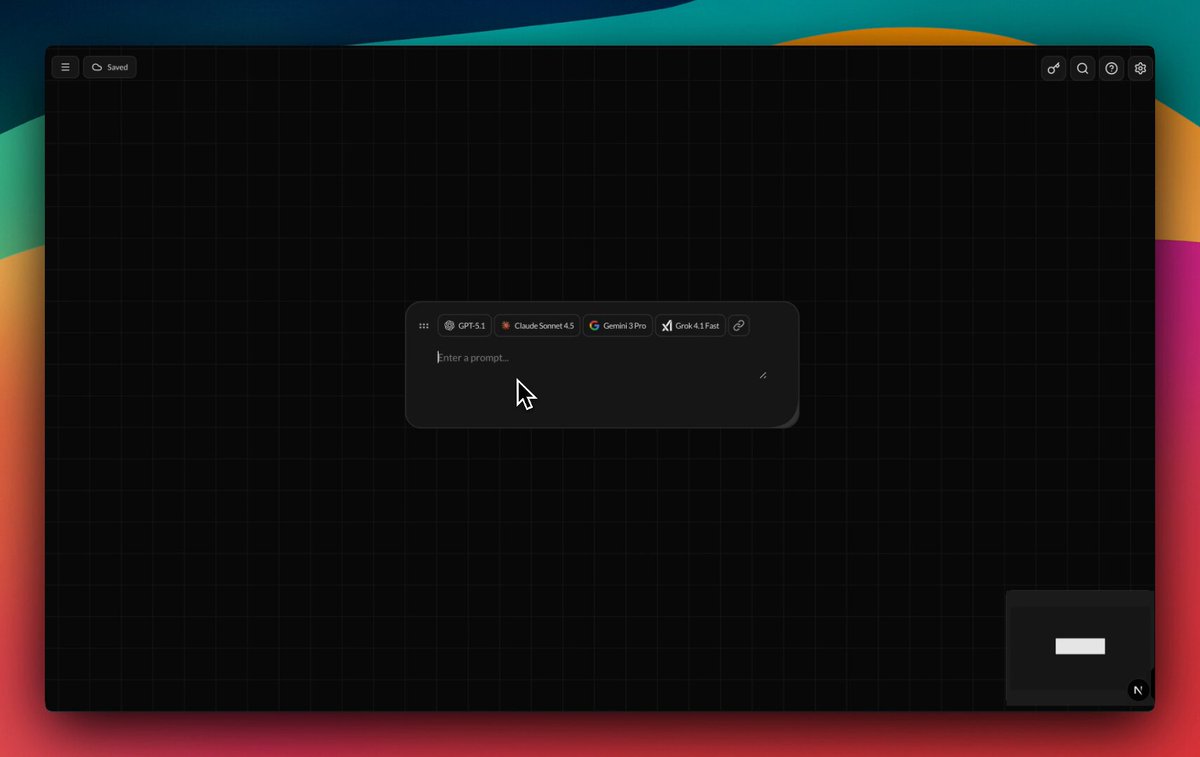The width and height of the screenshot is (1200, 757).
Task: Open the help question mark icon
Action: click(x=1111, y=68)
